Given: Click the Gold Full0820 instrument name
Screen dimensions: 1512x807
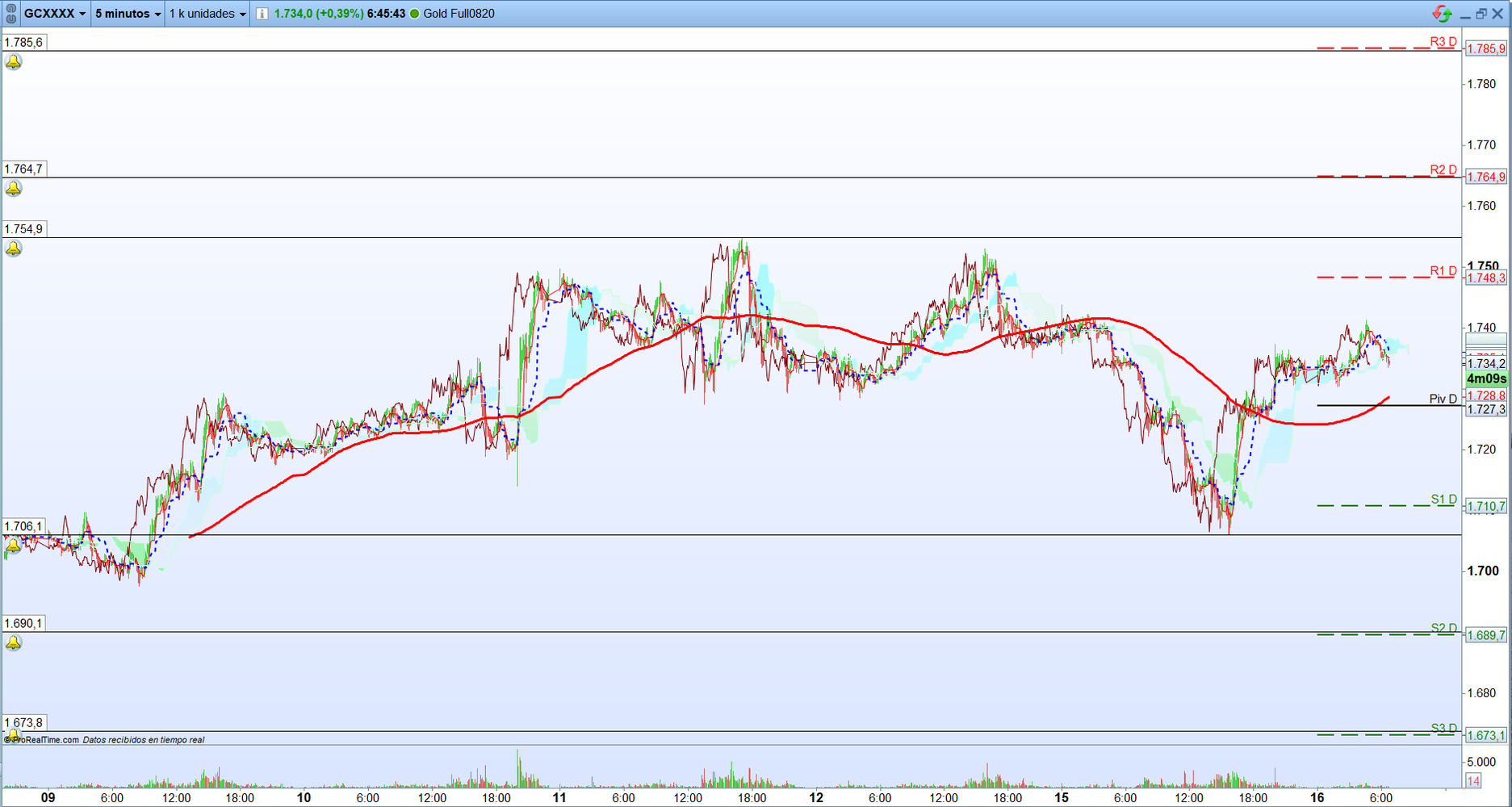Looking at the screenshot, I should pyautogui.click(x=459, y=14).
